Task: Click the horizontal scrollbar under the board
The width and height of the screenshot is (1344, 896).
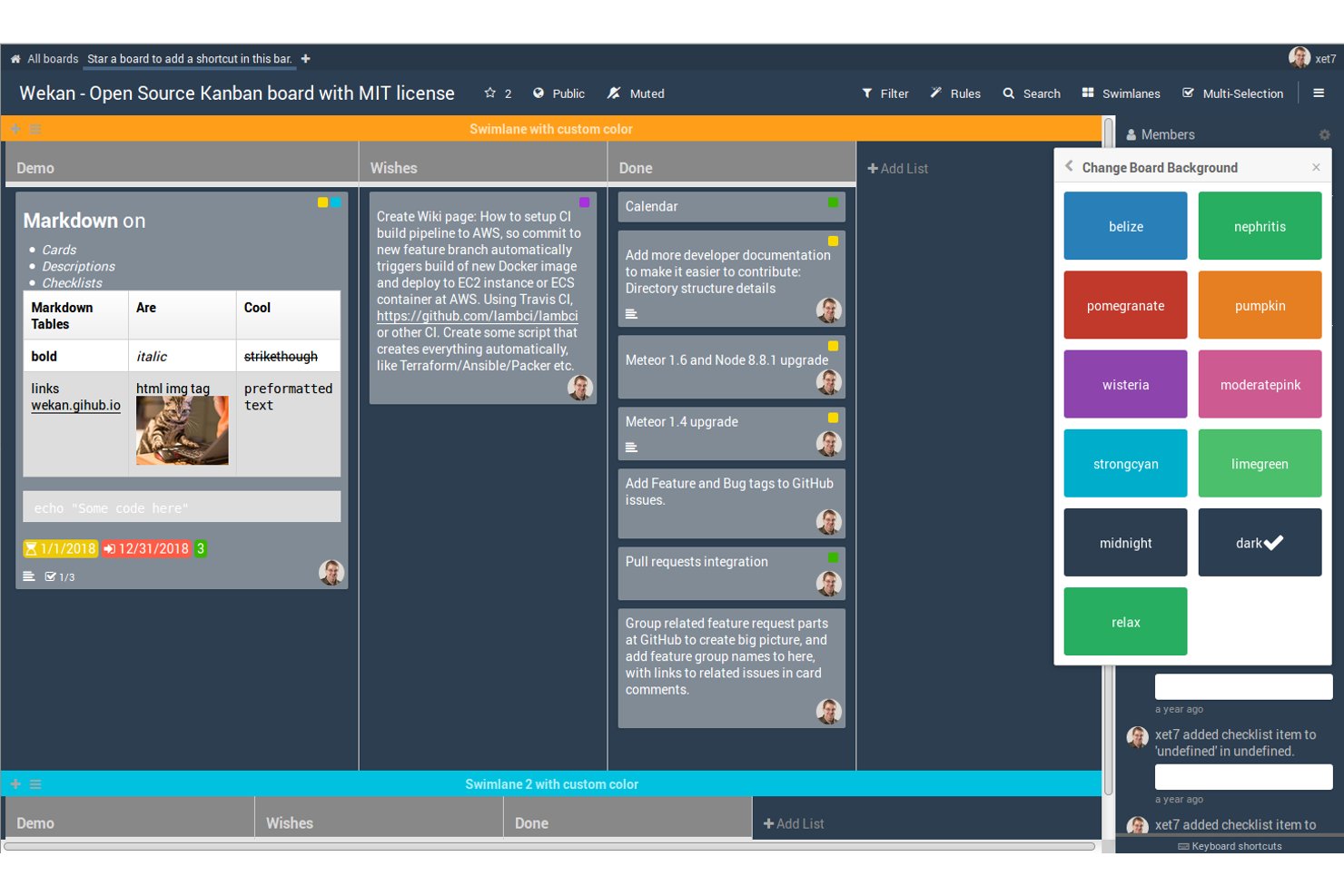Action: click(x=549, y=846)
